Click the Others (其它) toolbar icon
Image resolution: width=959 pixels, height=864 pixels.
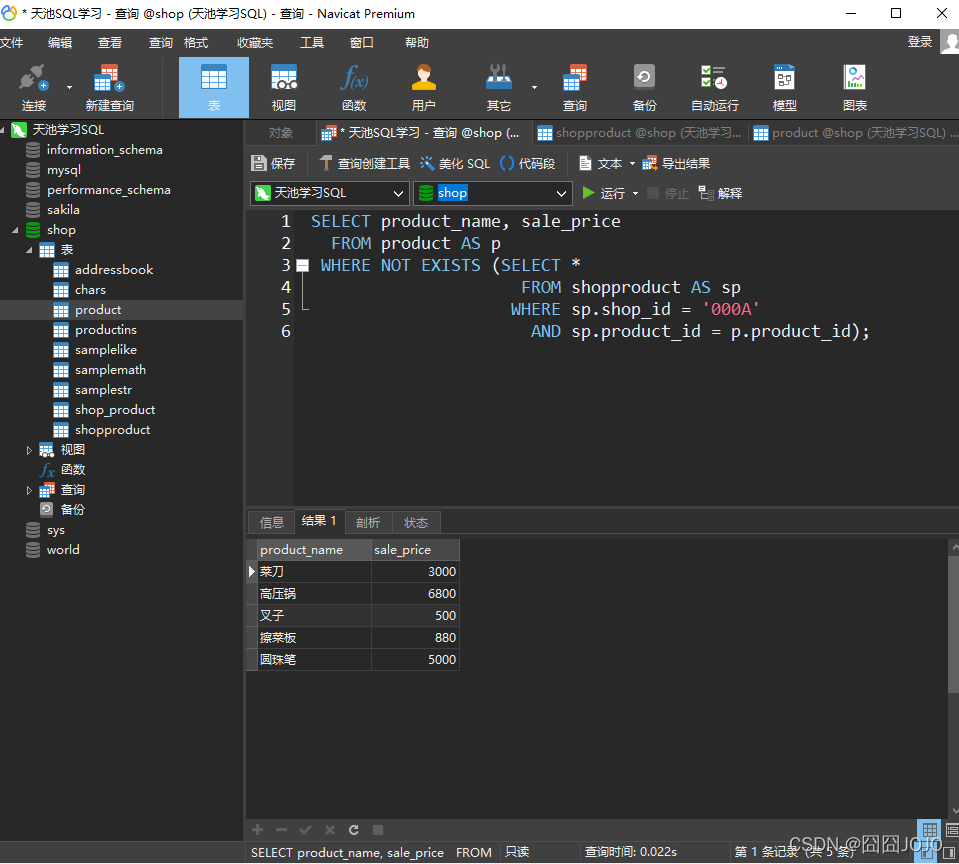498,87
